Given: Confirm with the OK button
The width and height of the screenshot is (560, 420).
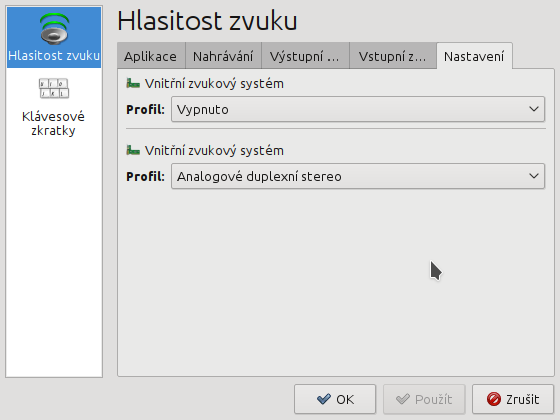Looking at the screenshot, I should coord(335,399).
